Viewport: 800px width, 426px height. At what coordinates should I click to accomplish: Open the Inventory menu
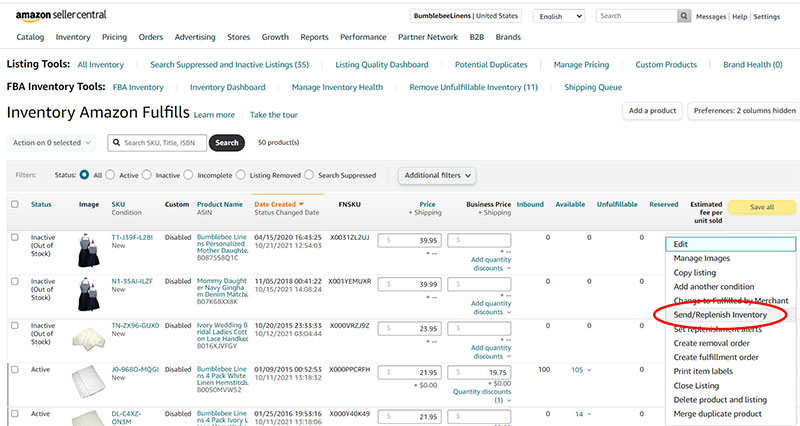click(73, 37)
